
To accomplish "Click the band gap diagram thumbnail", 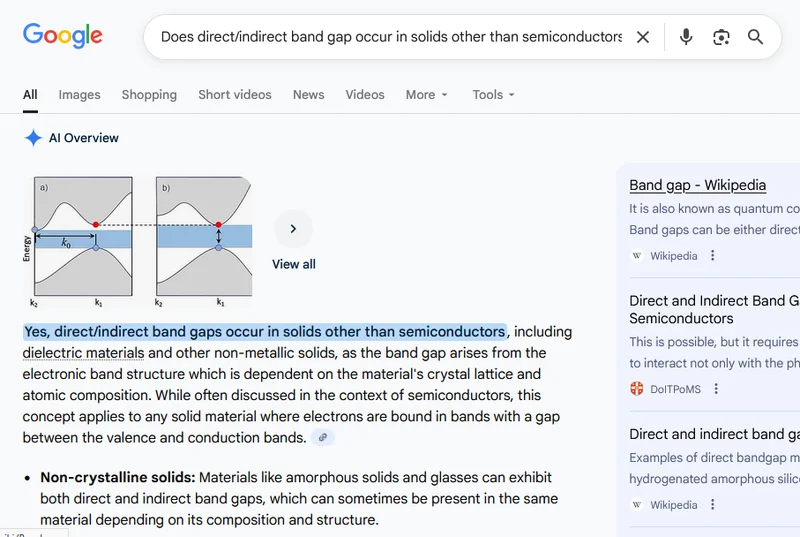I will point(137,241).
